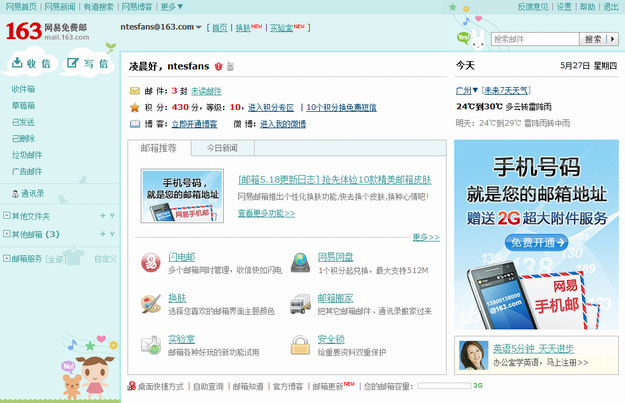Image resolution: width=625 pixels, height=403 pixels.
Task: Click the plus icon beside 其他文件夹
Action: click(102, 216)
